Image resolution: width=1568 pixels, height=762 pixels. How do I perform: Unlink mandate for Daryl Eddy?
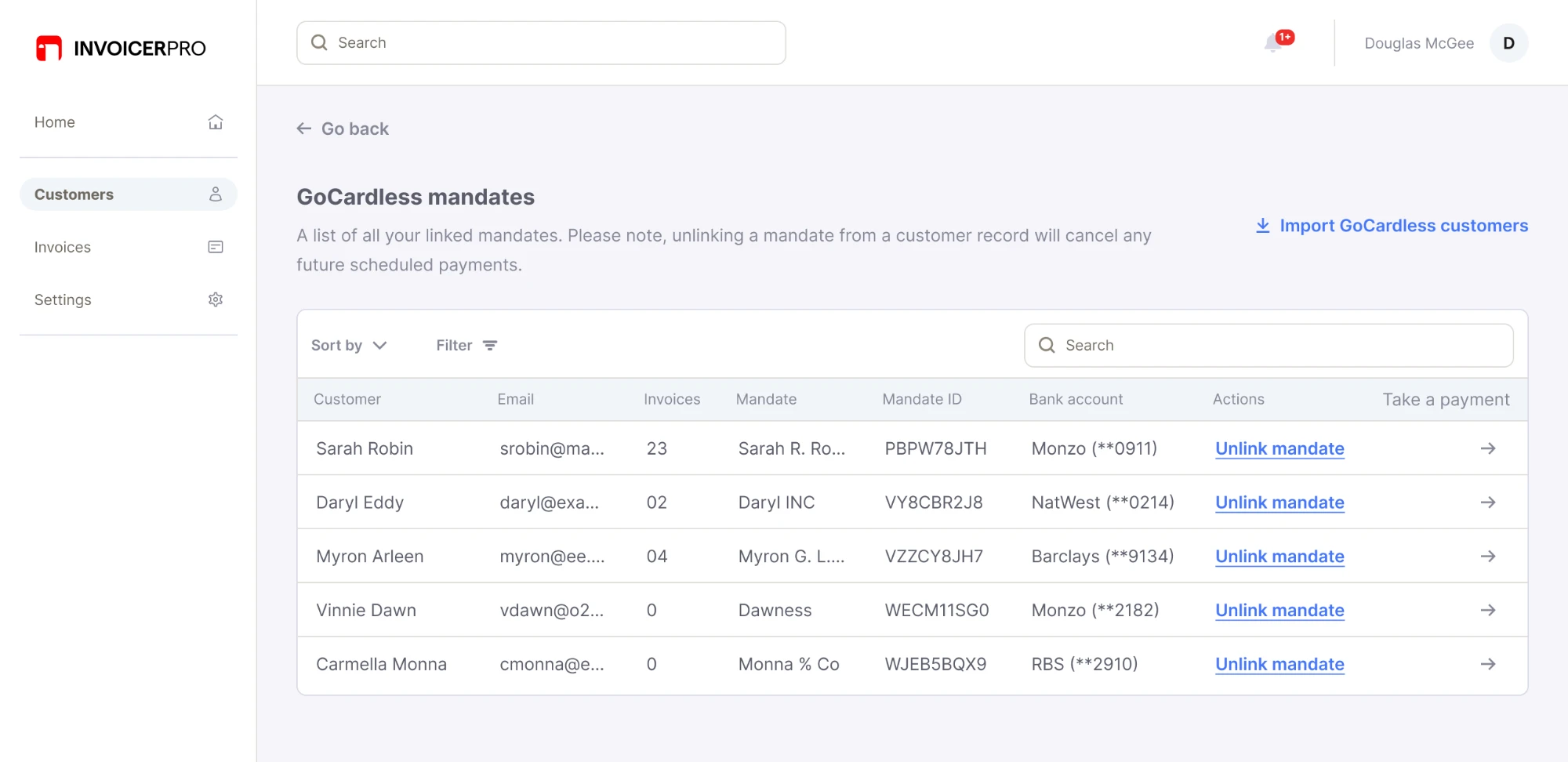point(1279,503)
